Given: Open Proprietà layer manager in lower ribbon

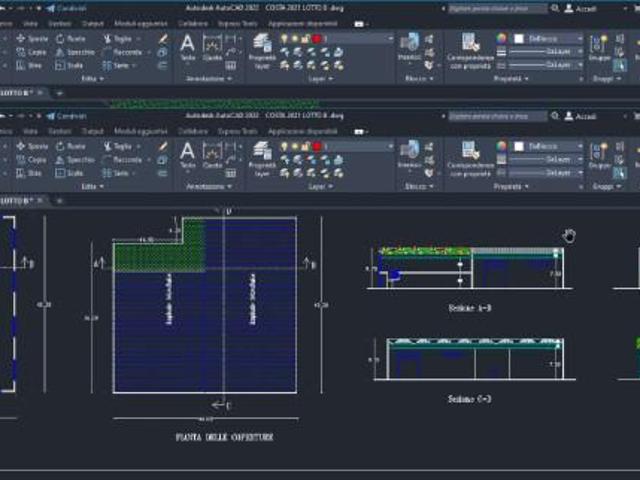Looking at the screenshot, I should tap(262, 160).
